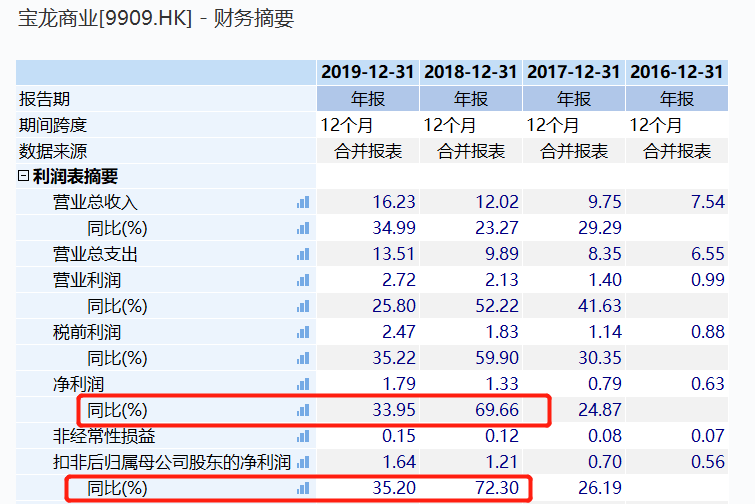Screen dimensions: 755x504
Task: Click the 26.19 growth value
Action: click(600, 489)
